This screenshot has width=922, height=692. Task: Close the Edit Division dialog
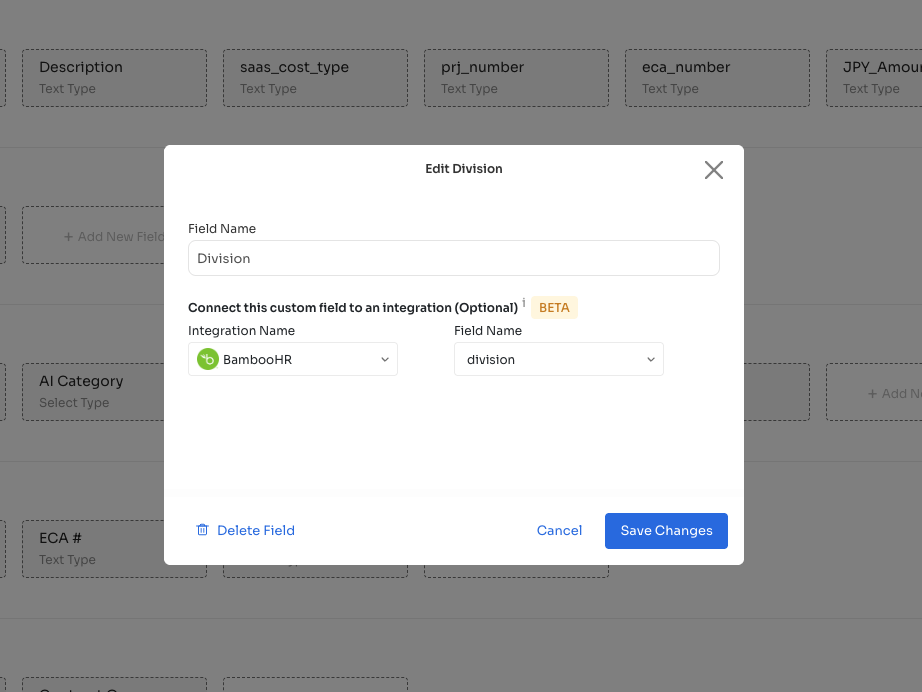[x=713, y=170]
